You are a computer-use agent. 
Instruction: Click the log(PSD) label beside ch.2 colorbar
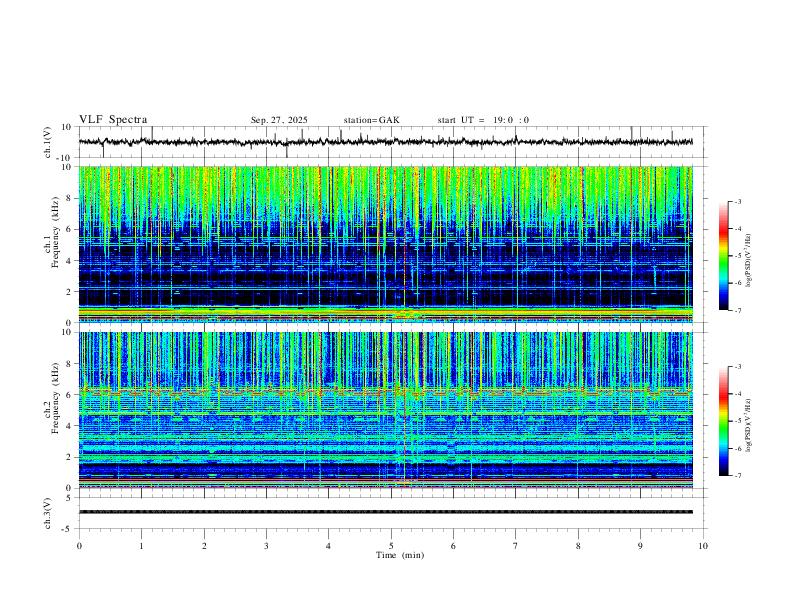pyautogui.click(x=749, y=425)
